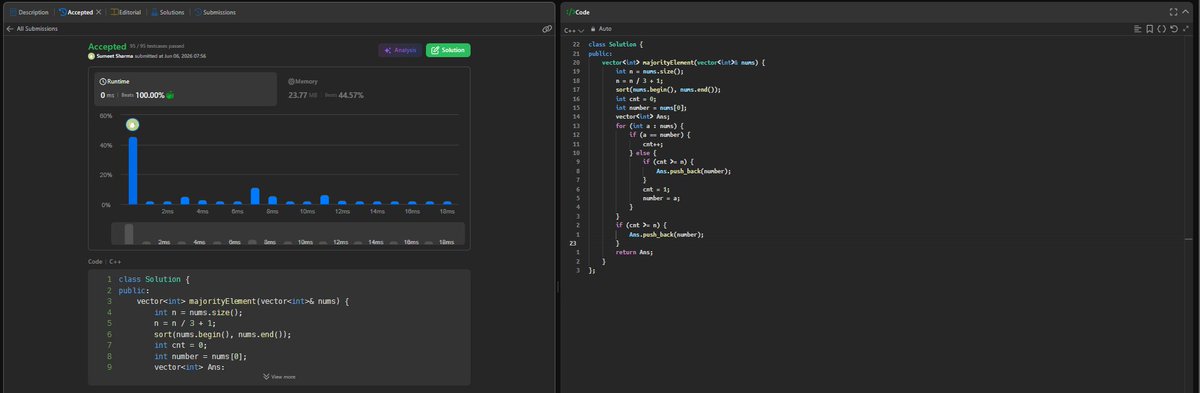Place the cursor on the sort(nums.begin(), nums.end()) line
This screenshot has width=1200, height=393.
click(669, 90)
